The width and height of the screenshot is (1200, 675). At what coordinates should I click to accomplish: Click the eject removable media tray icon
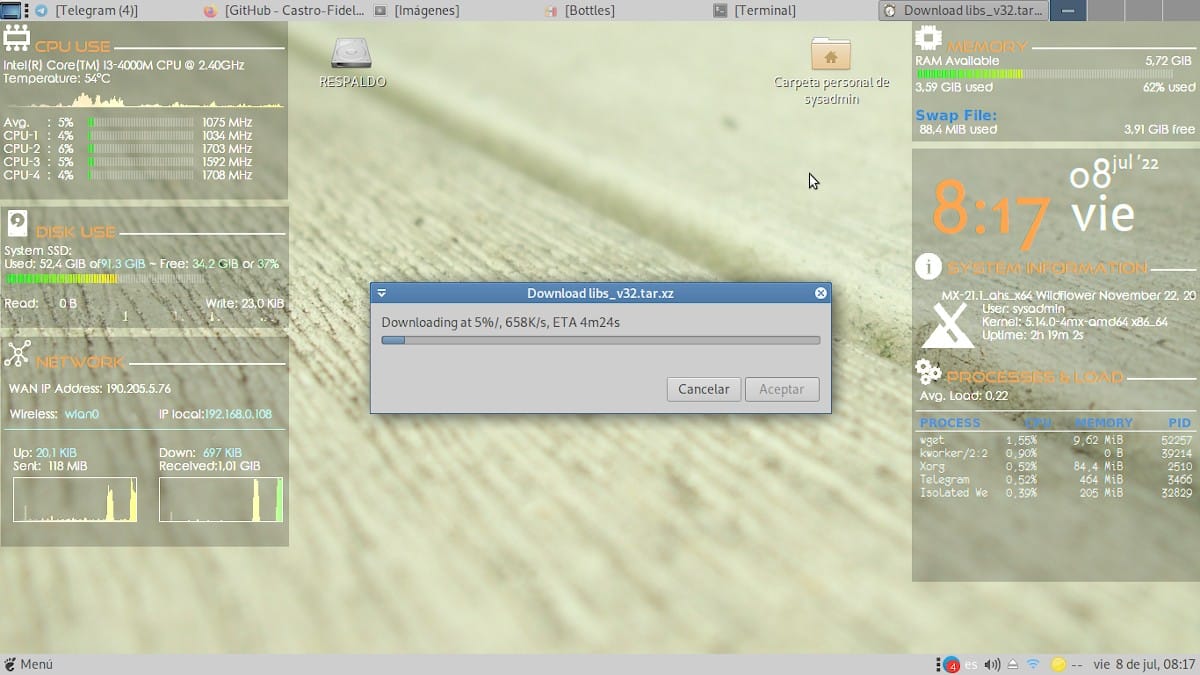[1013, 665]
